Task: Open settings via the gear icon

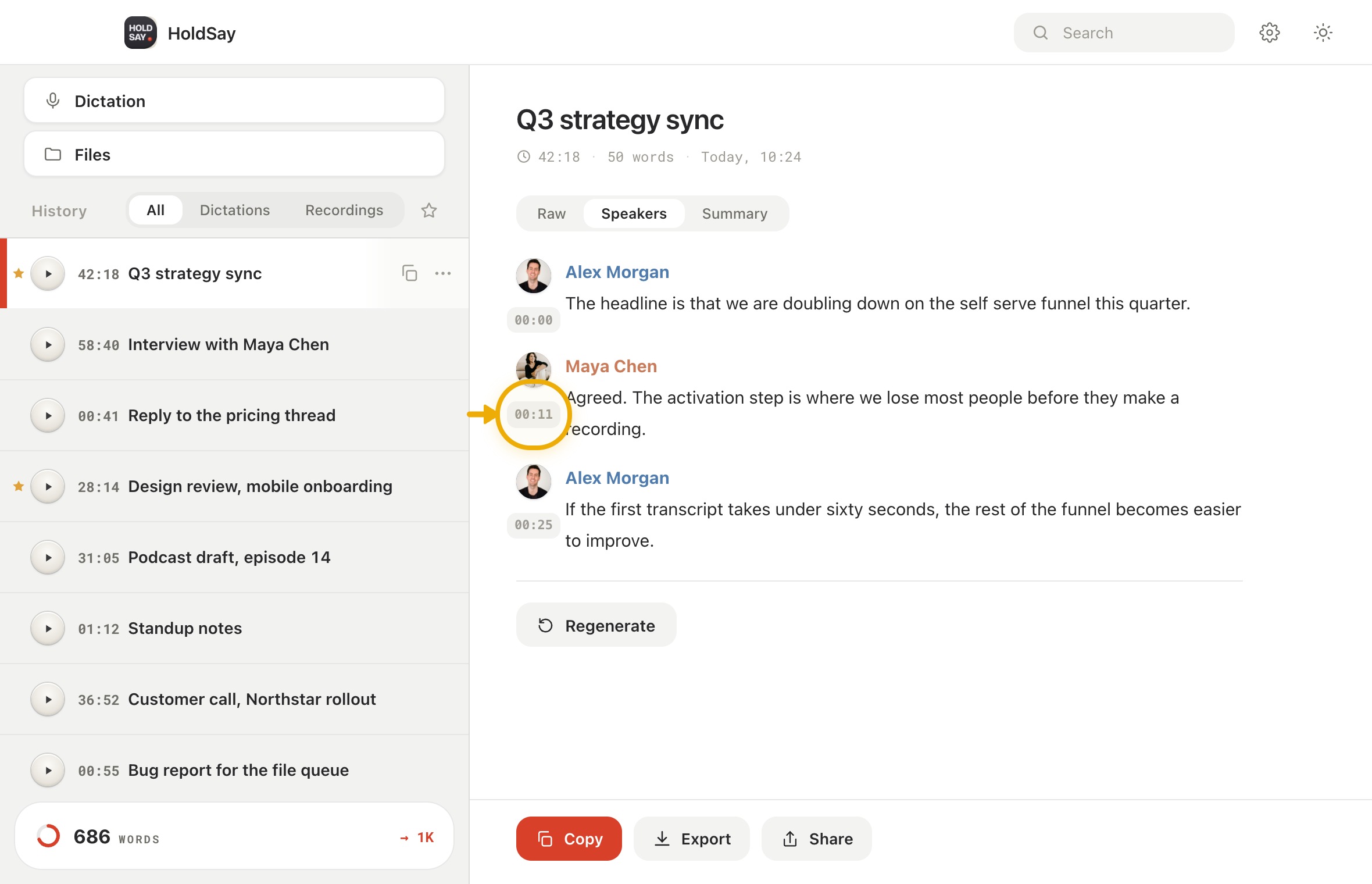Action: point(1270,33)
